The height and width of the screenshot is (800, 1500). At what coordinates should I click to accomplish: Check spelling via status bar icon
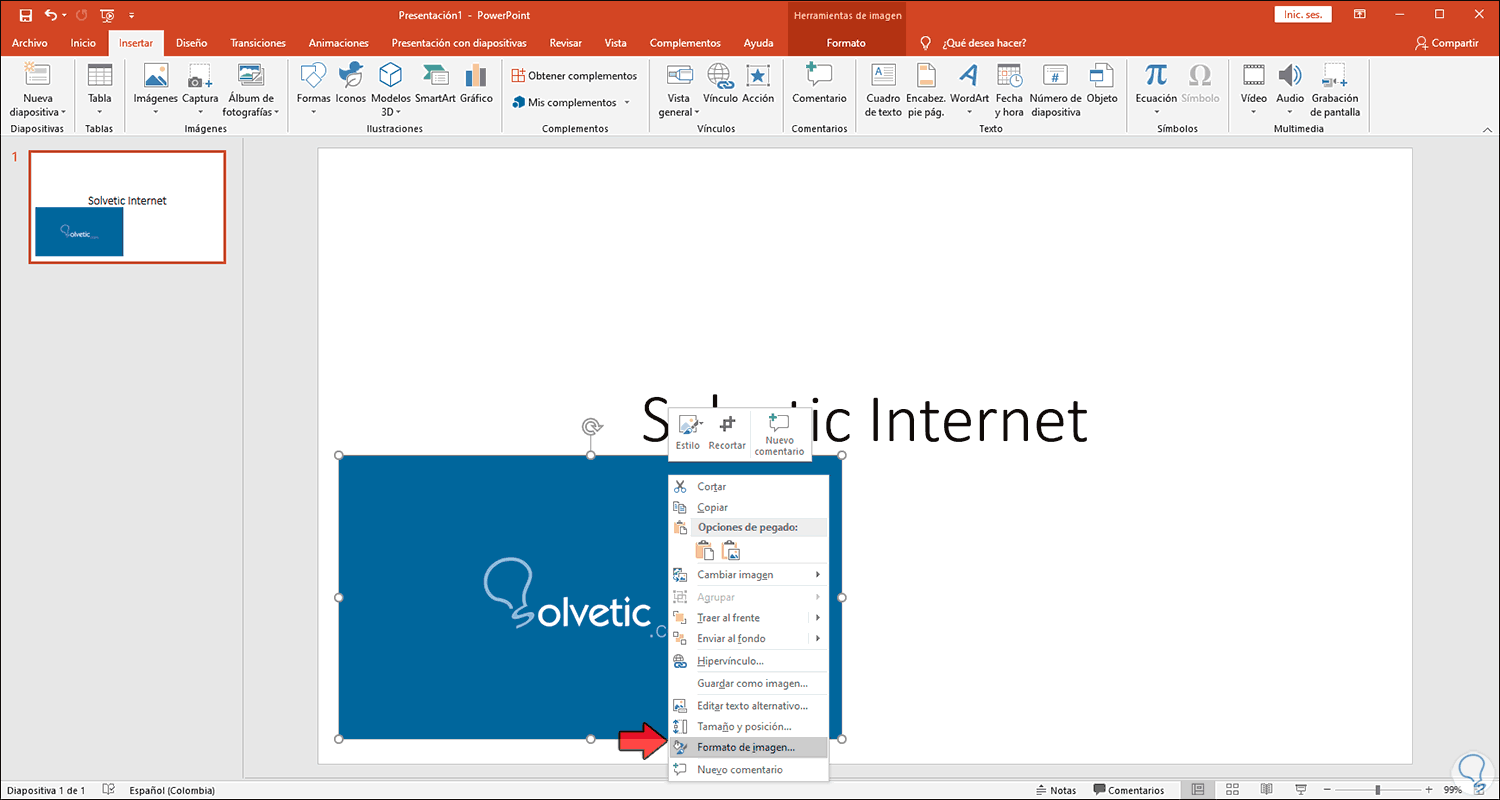(x=109, y=790)
